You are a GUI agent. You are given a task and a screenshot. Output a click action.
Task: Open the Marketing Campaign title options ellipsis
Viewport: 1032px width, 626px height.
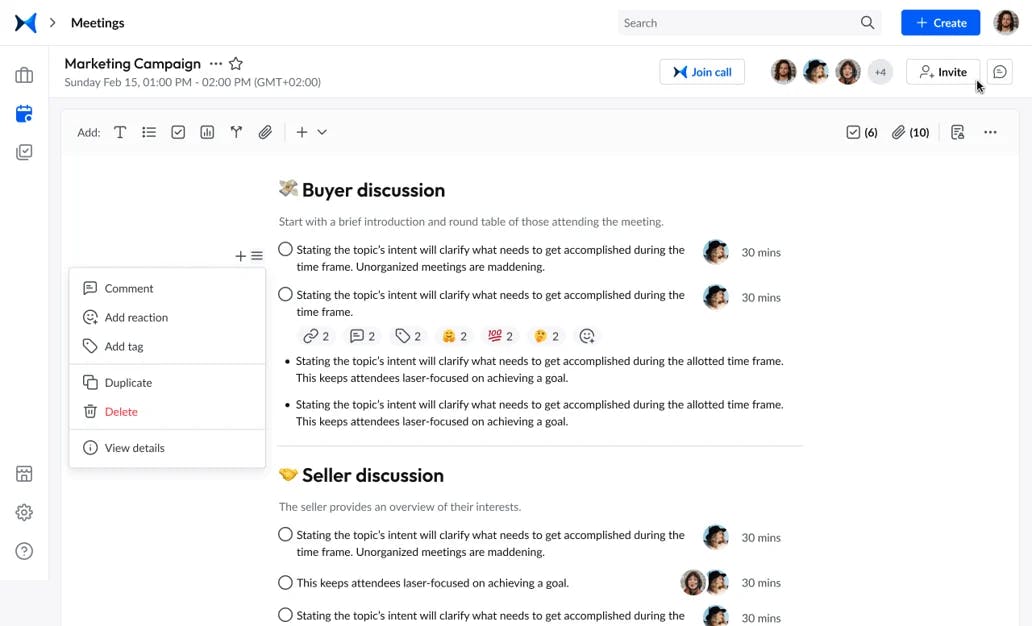[216, 64]
